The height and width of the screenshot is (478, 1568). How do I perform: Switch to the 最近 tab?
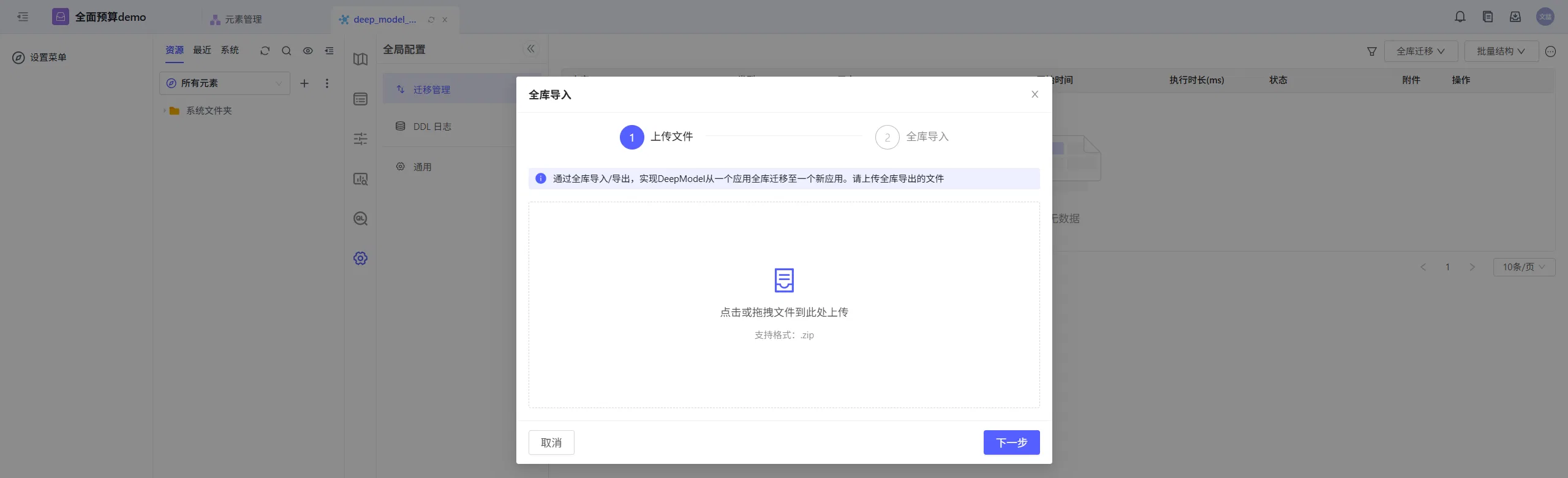tap(202, 50)
